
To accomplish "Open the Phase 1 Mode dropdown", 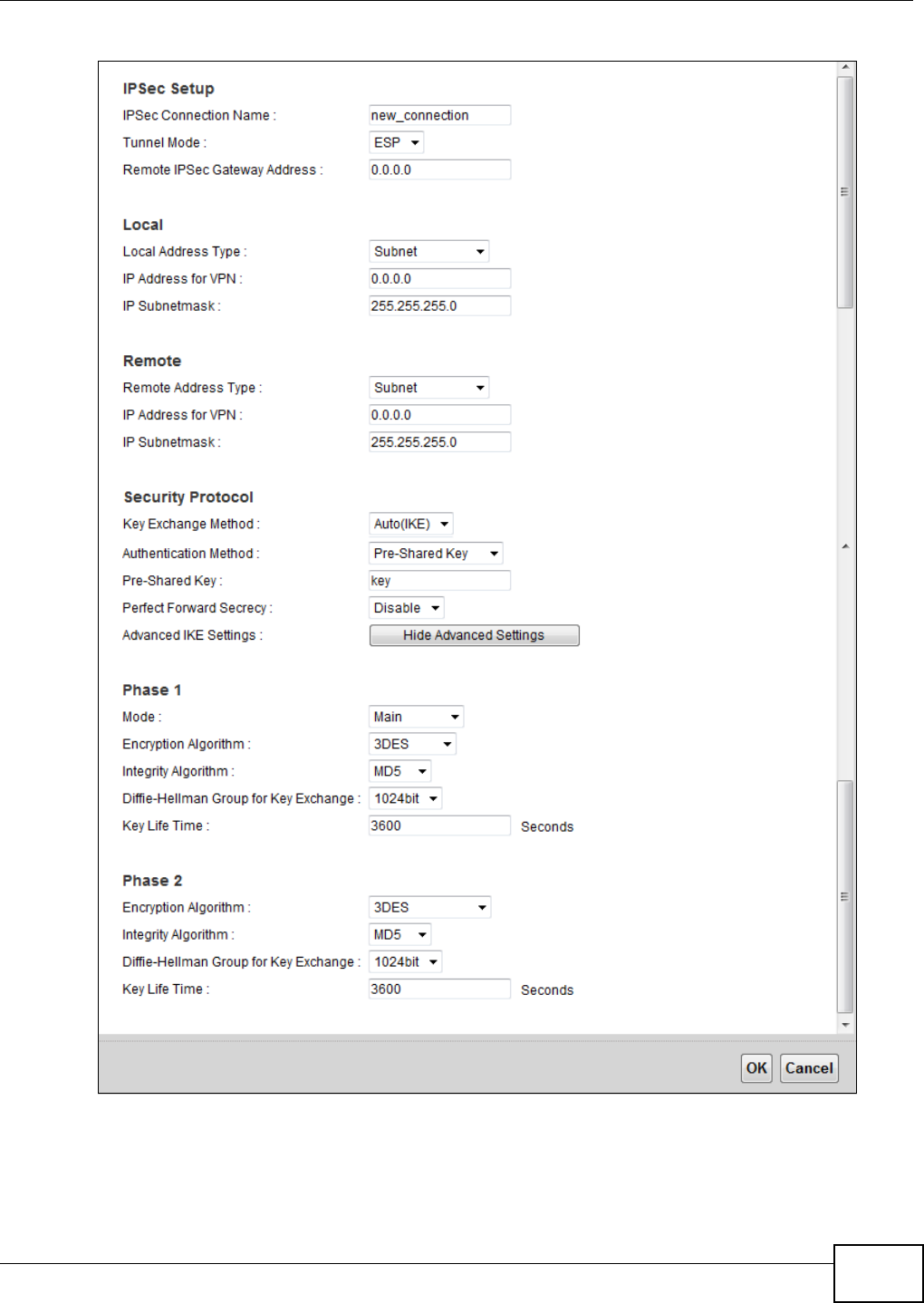I will [x=416, y=717].
